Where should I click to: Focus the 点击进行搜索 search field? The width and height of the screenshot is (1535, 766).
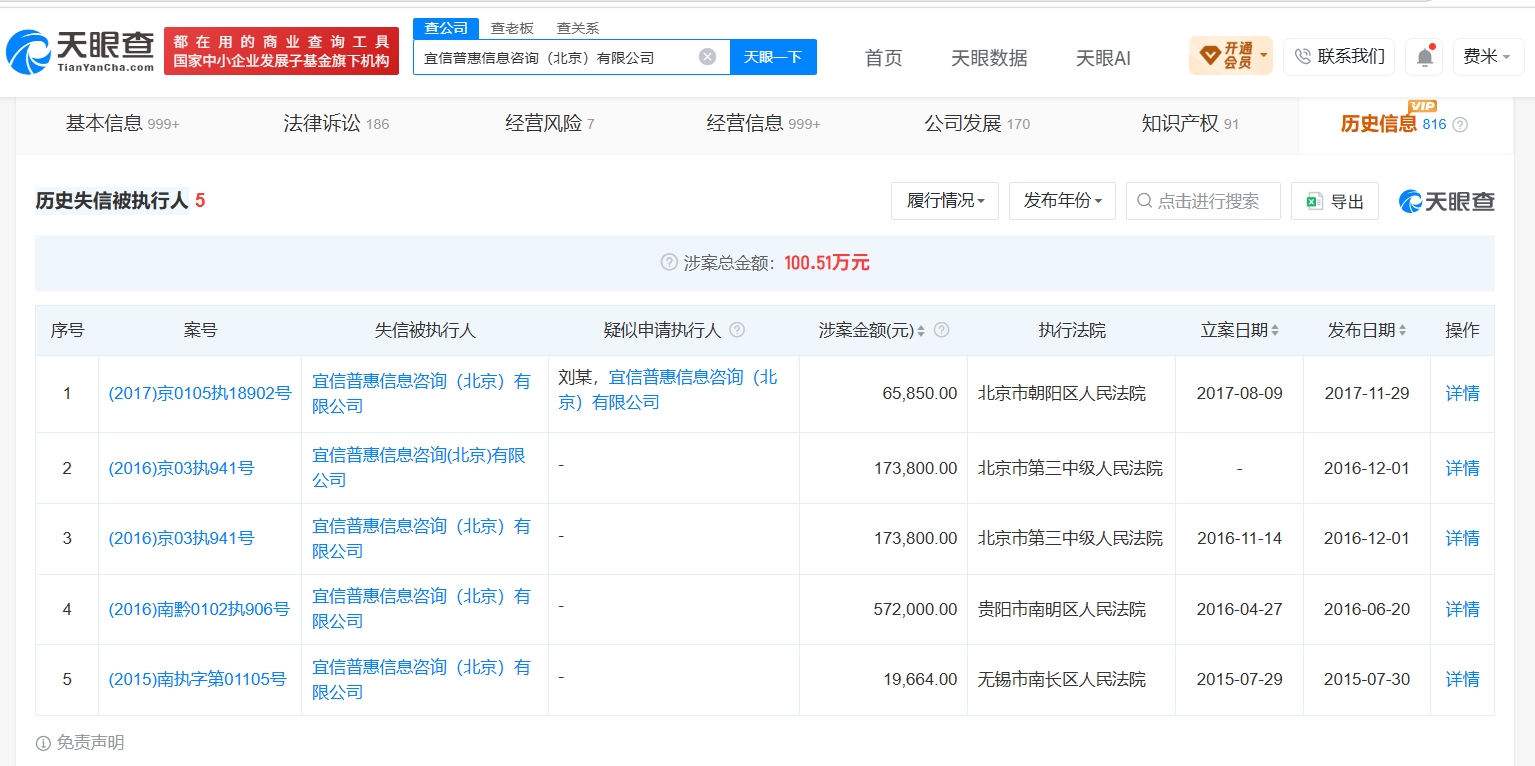(x=1203, y=201)
